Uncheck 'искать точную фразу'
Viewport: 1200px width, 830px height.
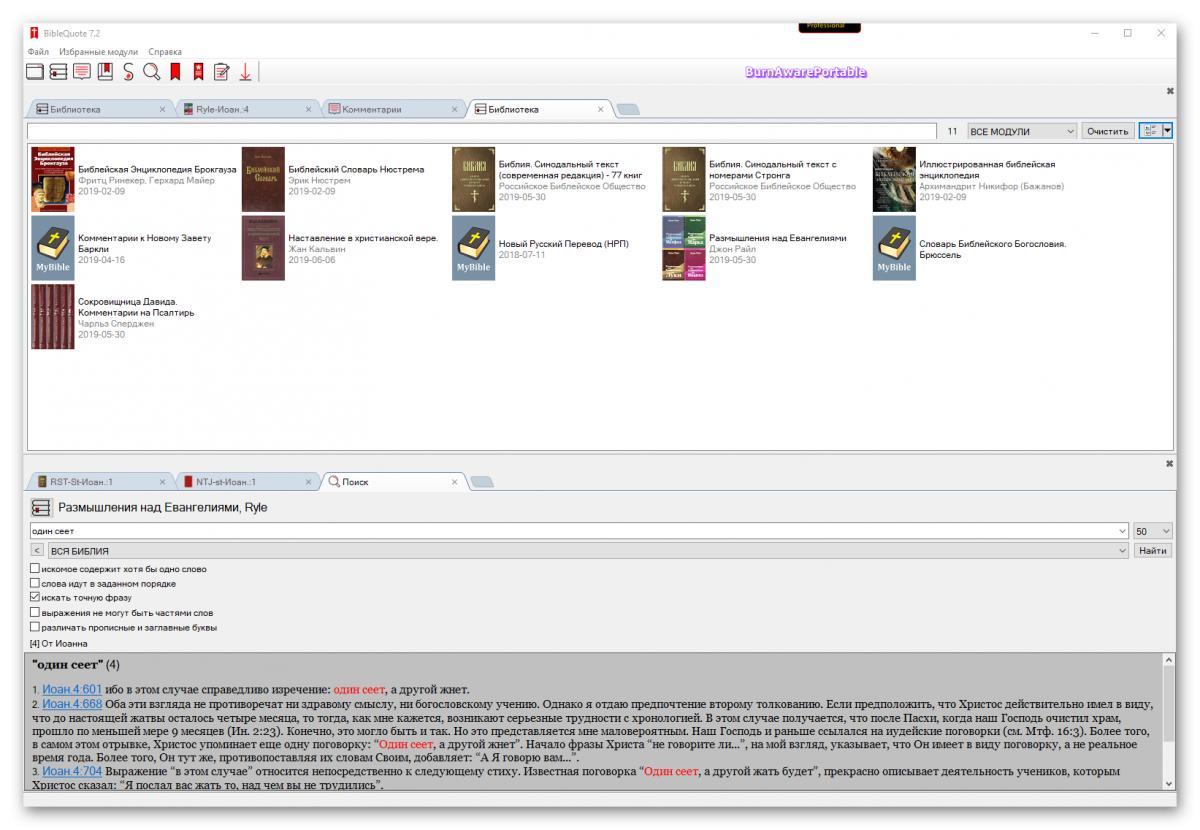(x=36, y=597)
